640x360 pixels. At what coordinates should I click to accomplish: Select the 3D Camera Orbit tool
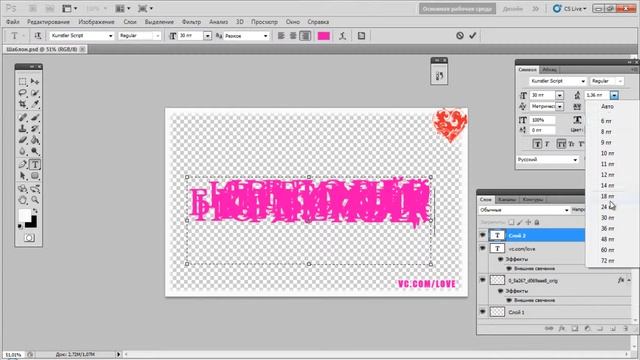35,189
